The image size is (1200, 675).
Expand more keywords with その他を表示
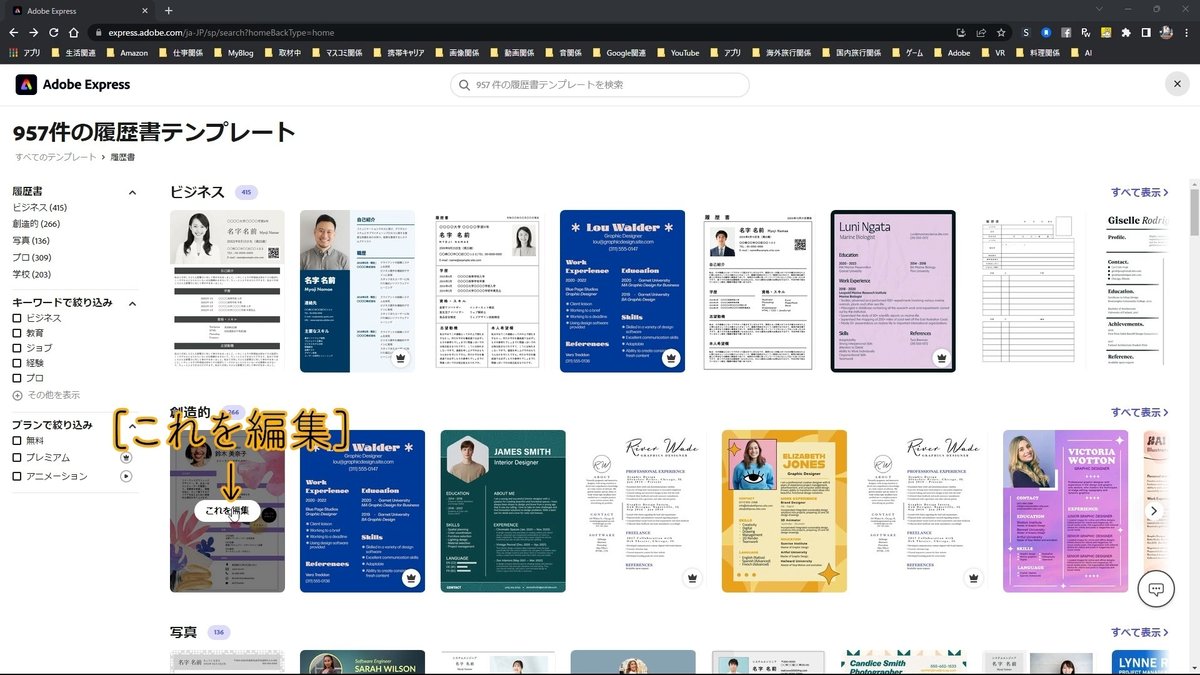[46, 395]
